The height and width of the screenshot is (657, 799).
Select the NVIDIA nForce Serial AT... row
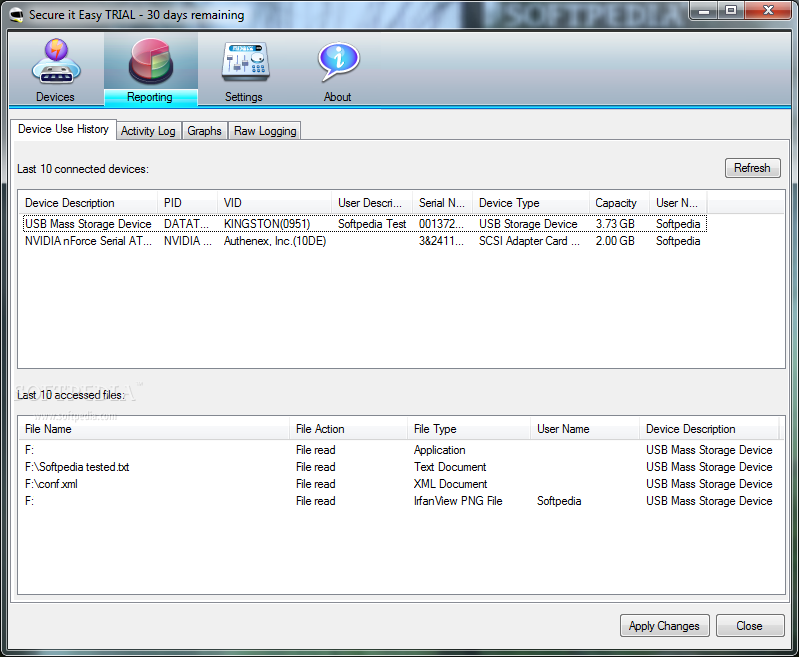[364, 241]
